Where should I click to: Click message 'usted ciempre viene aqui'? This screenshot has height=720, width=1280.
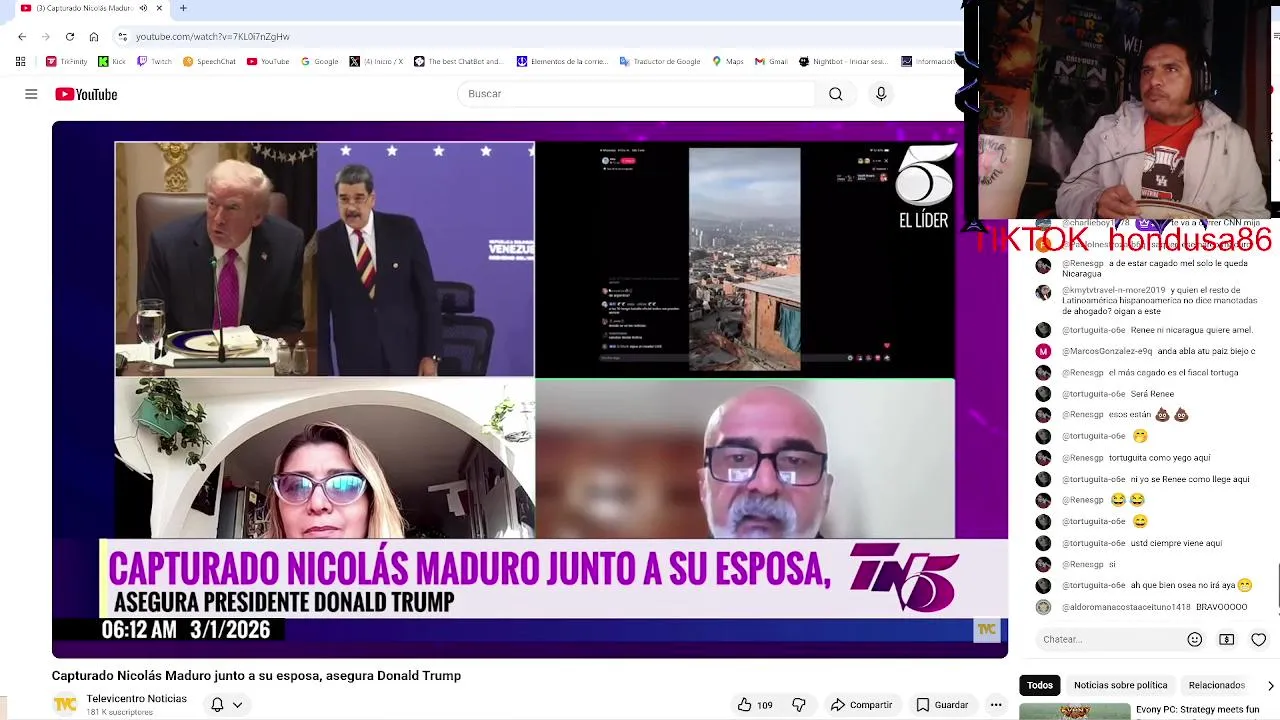tap(1176, 543)
